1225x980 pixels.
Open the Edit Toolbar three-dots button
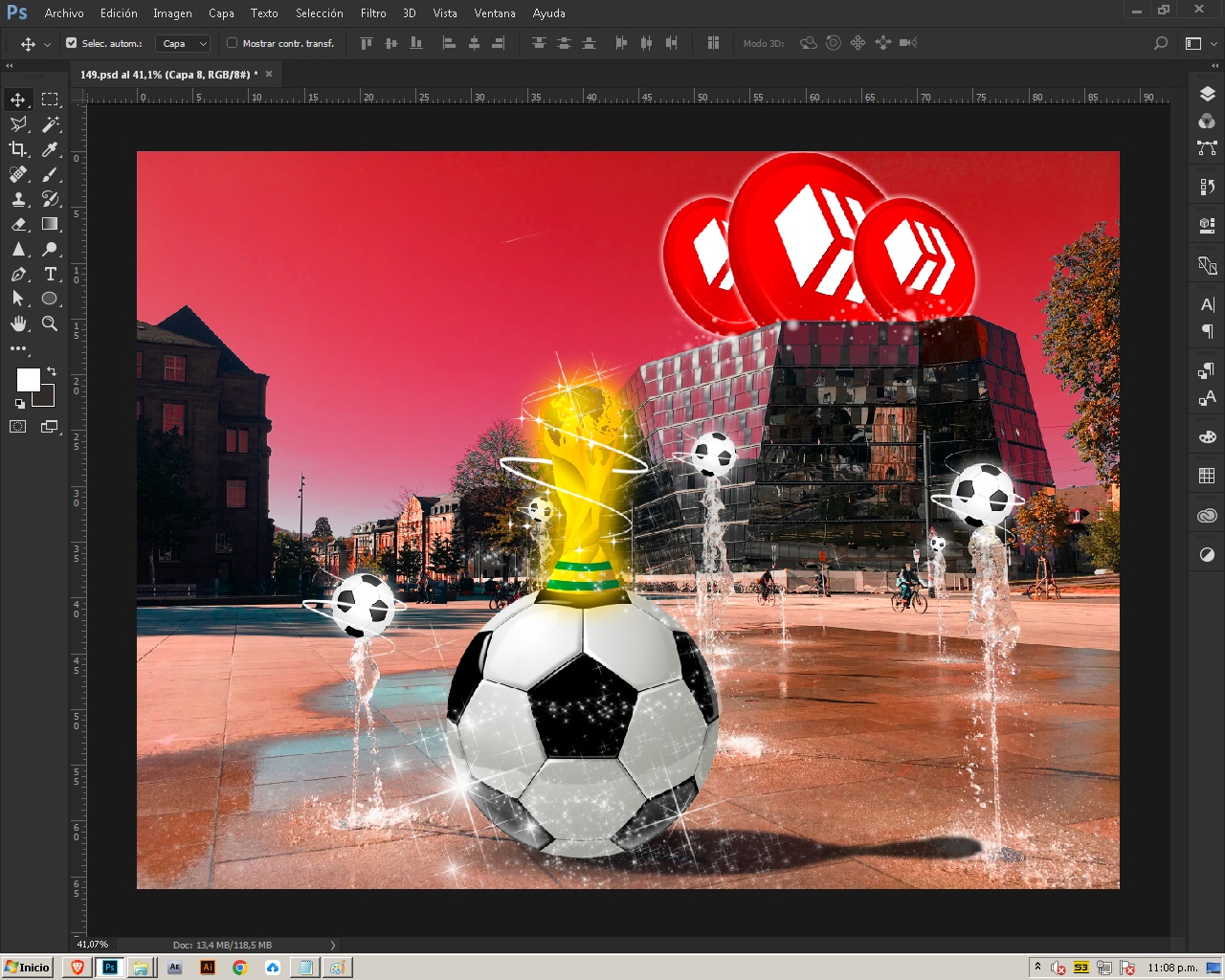tap(18, 348)
